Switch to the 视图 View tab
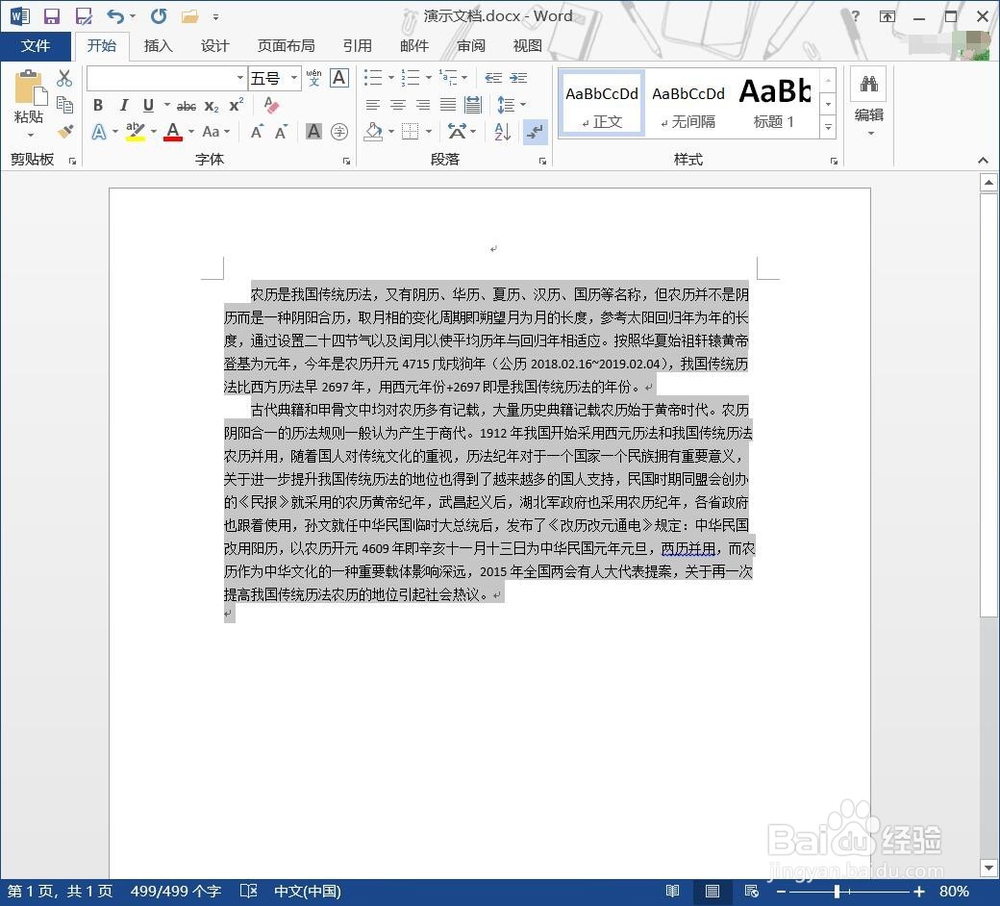Image resolution: width=1000 pixels, height=906 pixels. coord(527,45)
